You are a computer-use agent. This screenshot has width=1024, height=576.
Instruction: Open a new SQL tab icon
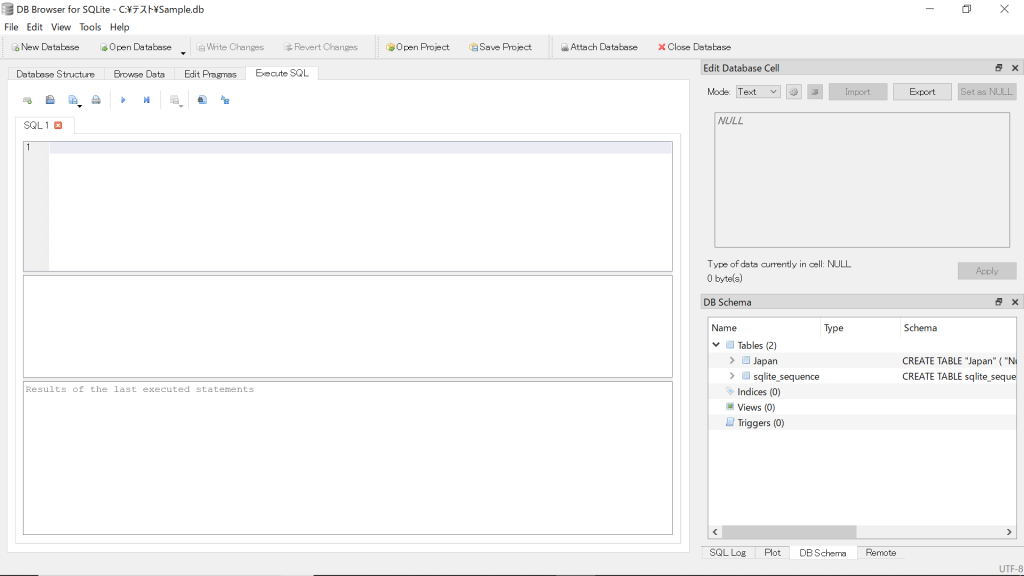coord(27,100)
